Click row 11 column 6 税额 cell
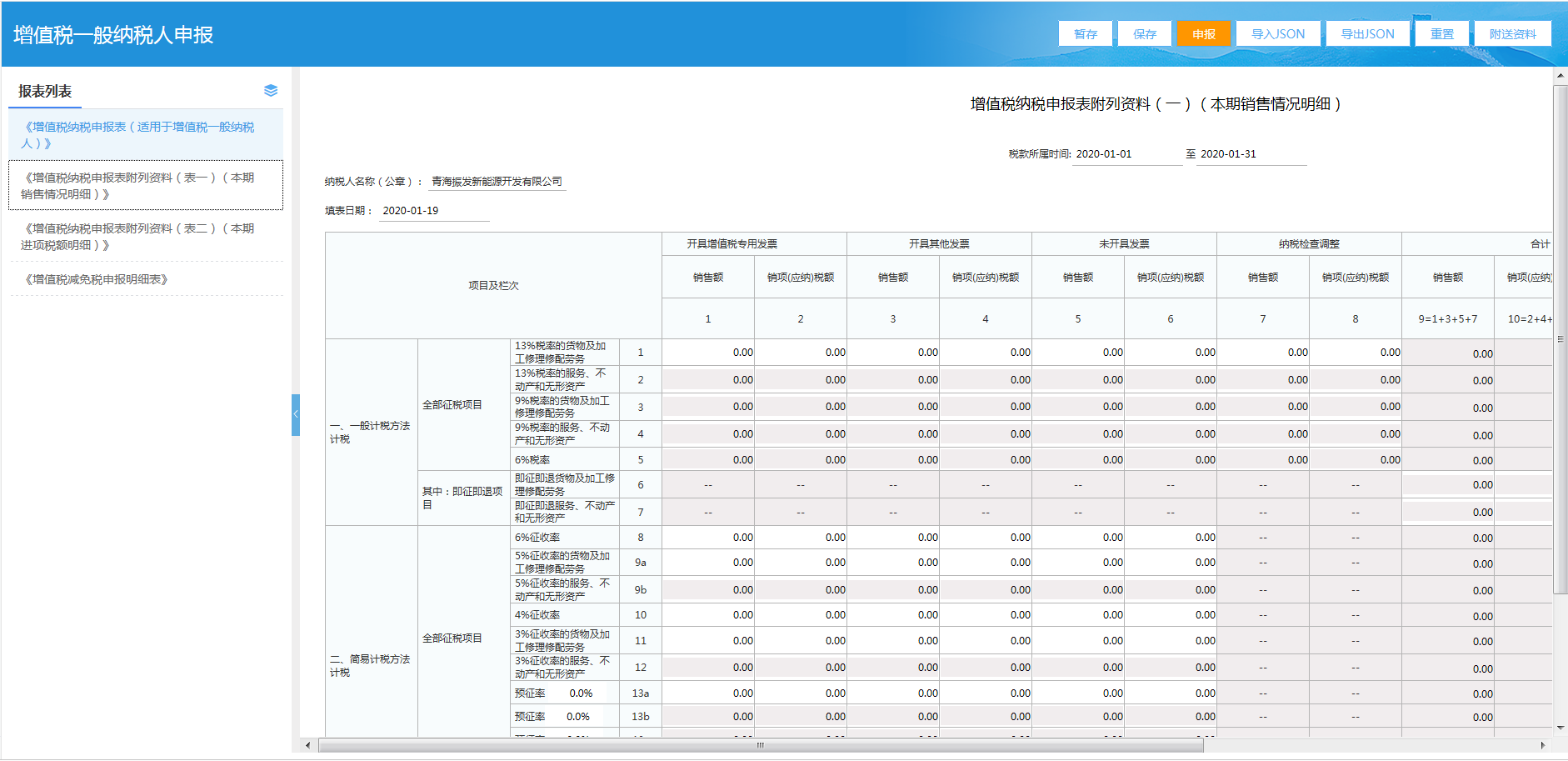 1171,641
